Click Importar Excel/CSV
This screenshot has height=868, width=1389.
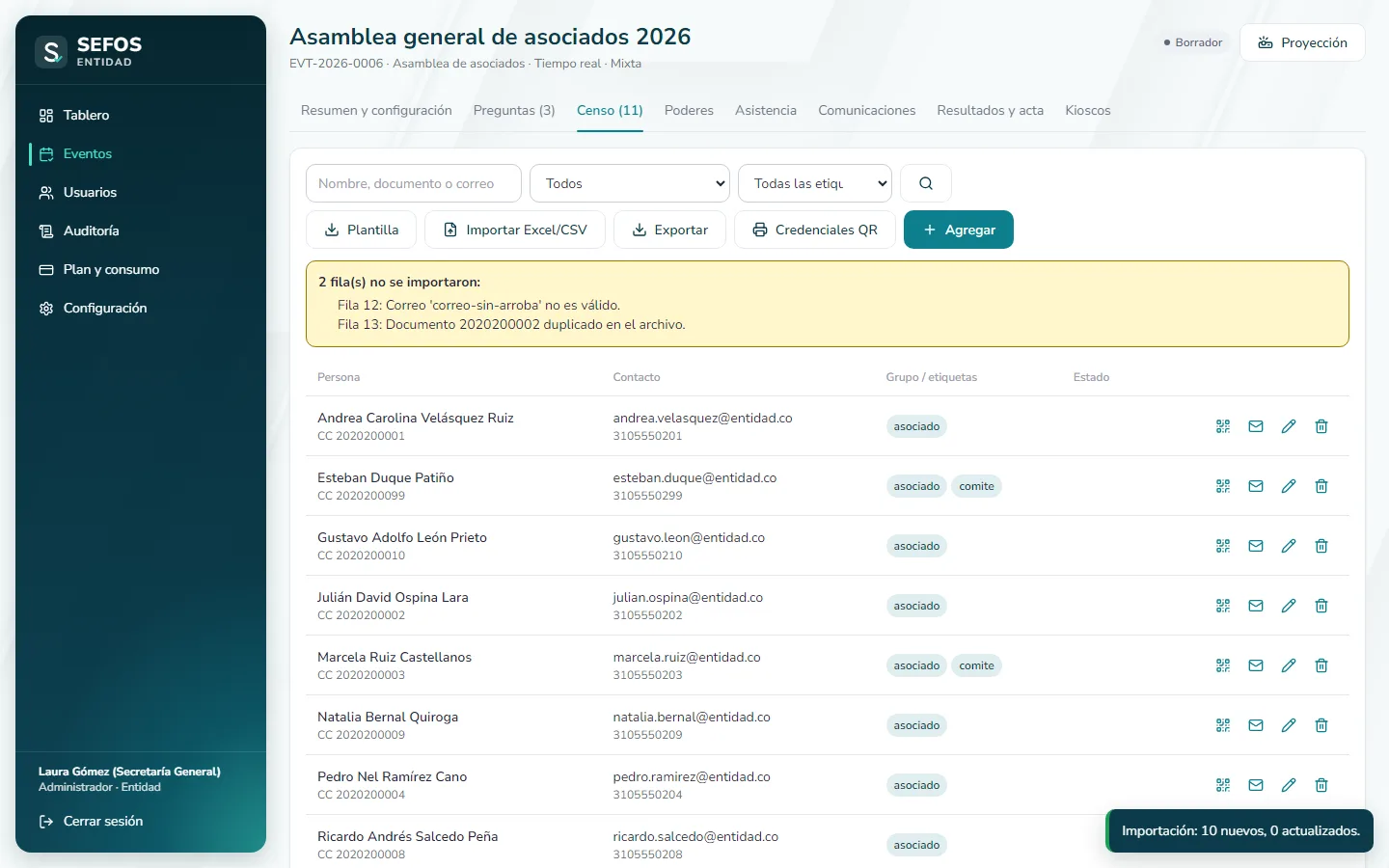coord(515,230)
